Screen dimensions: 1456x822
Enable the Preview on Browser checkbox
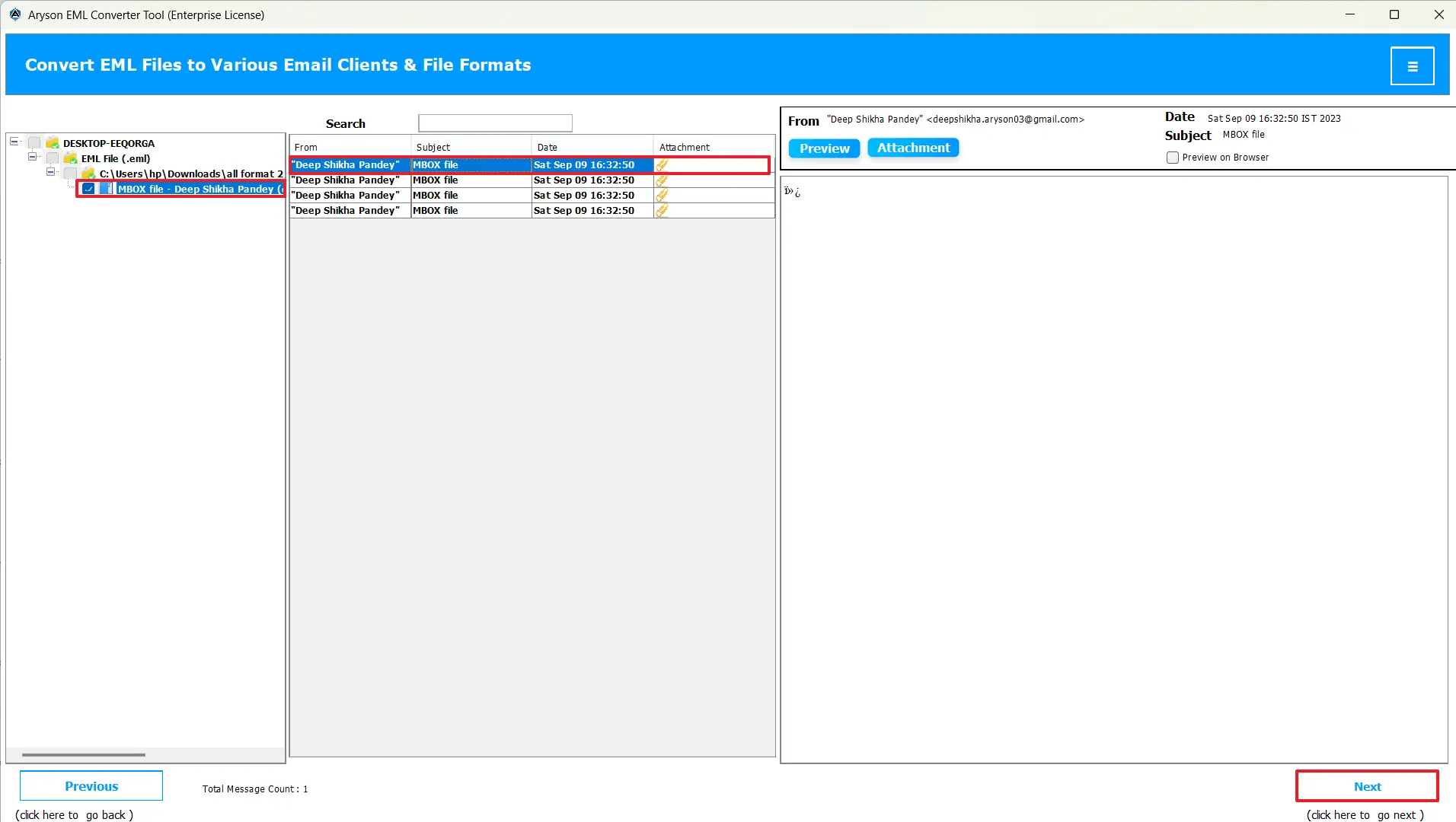[x=1173, y=158]
